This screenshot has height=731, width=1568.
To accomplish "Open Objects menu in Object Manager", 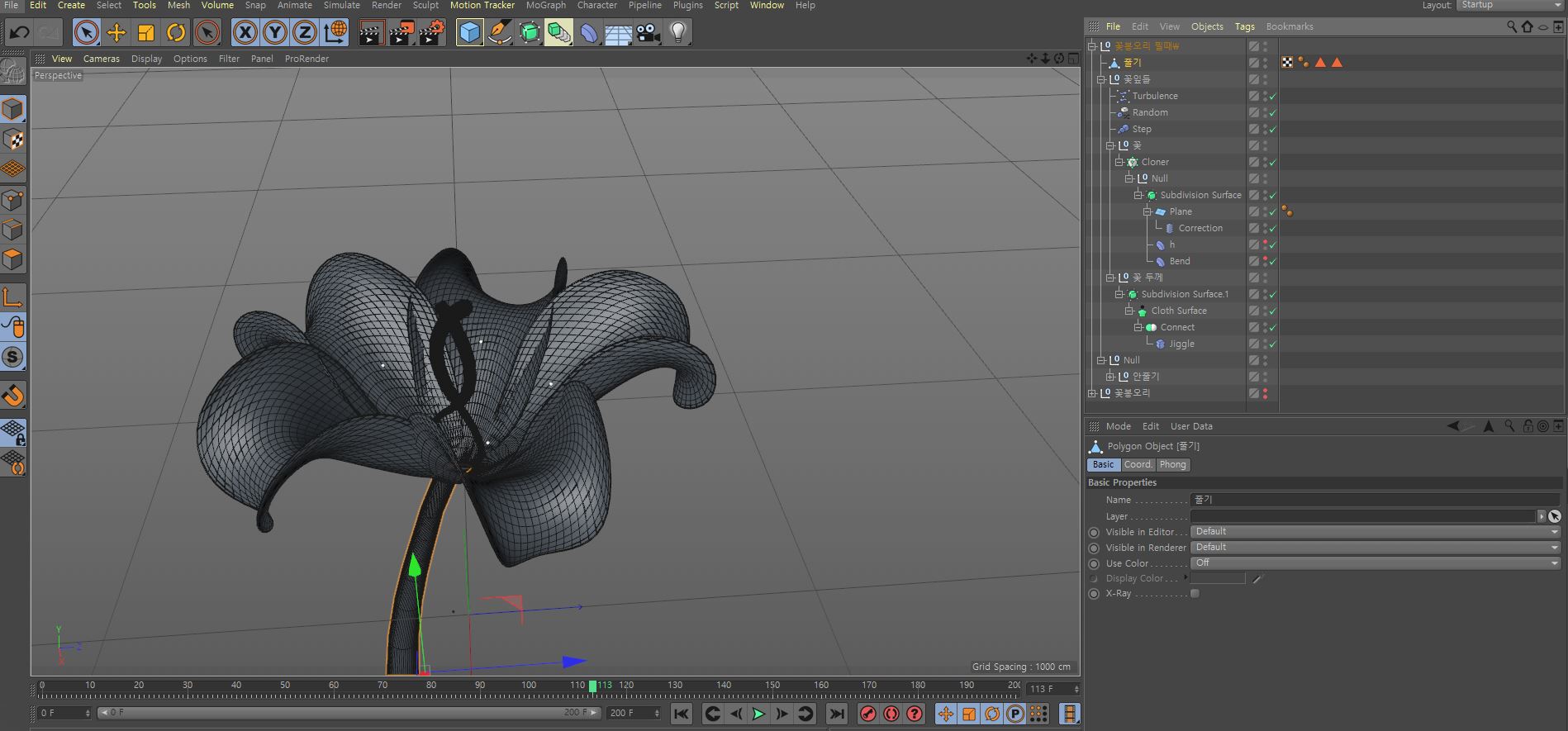I will (1207, 26).
